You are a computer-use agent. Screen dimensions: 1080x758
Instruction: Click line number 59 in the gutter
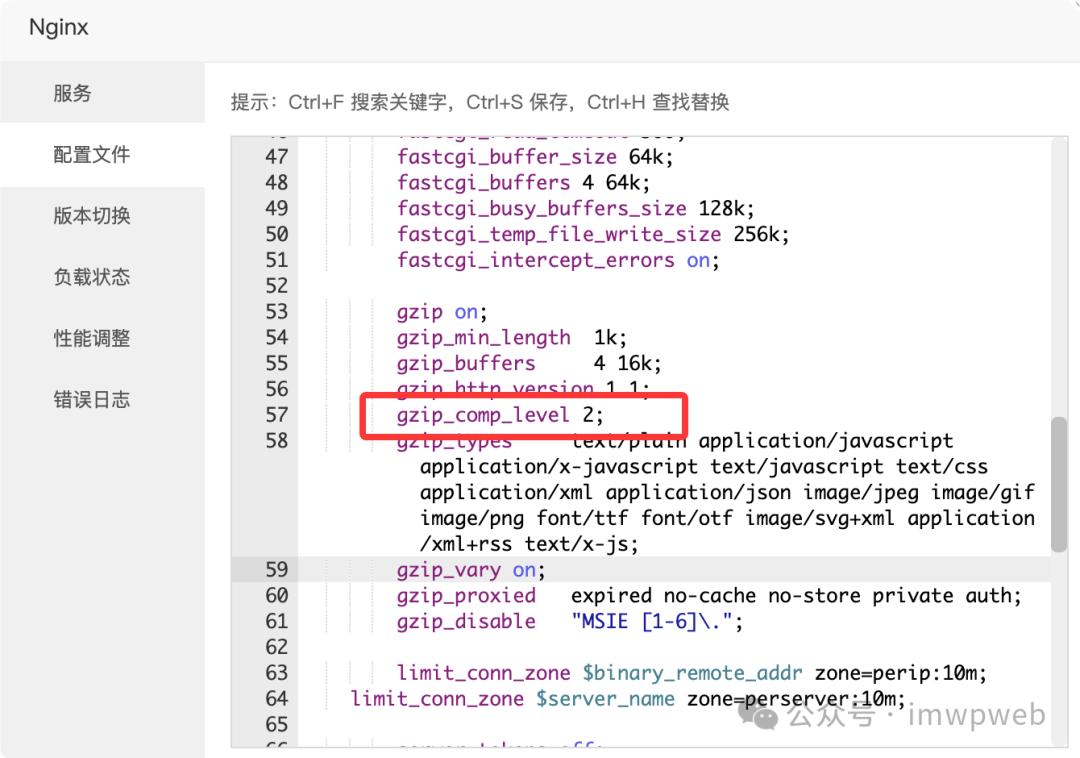277,570
